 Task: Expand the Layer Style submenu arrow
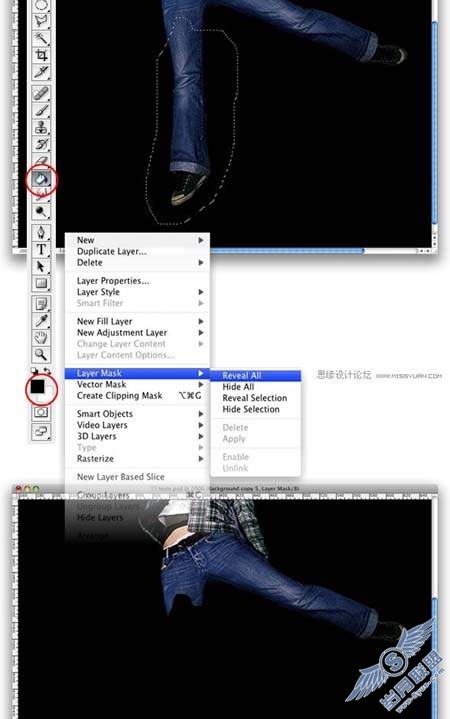pyautogui.click(x=201, y=292)
